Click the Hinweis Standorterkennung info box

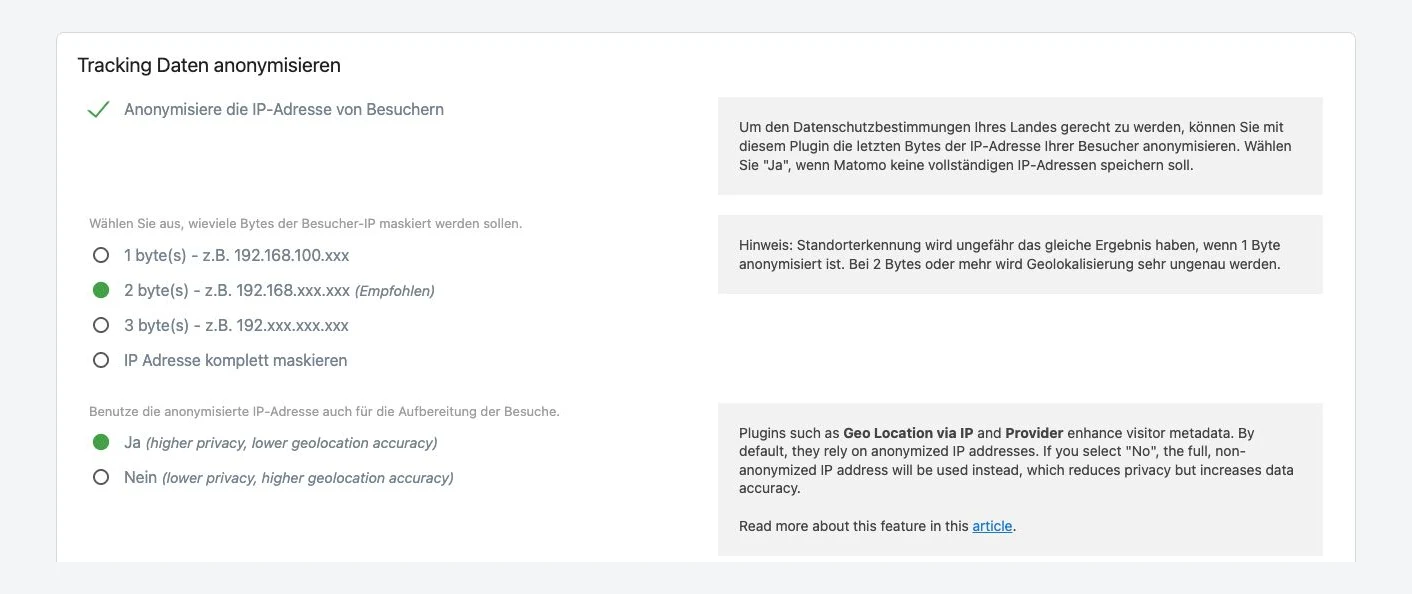(1020, 255)
